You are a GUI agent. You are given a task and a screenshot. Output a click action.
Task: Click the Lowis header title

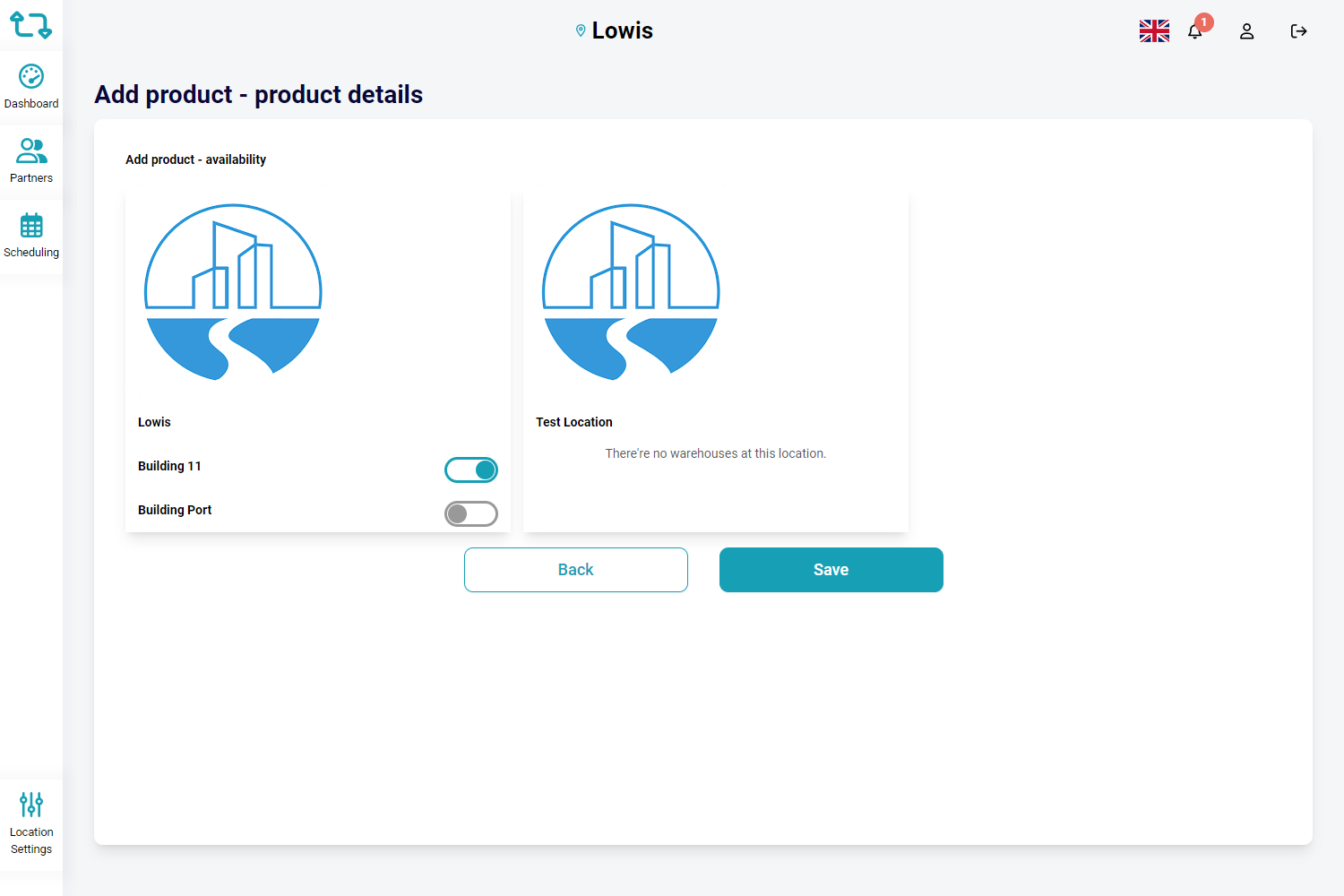point(623,31)
